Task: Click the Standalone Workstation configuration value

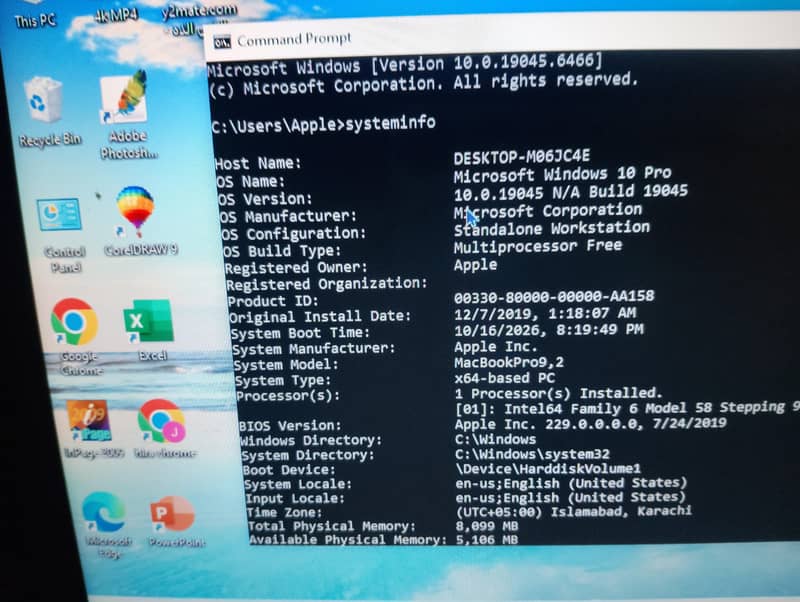Action: pyautogui.click(x=552, y=229)
